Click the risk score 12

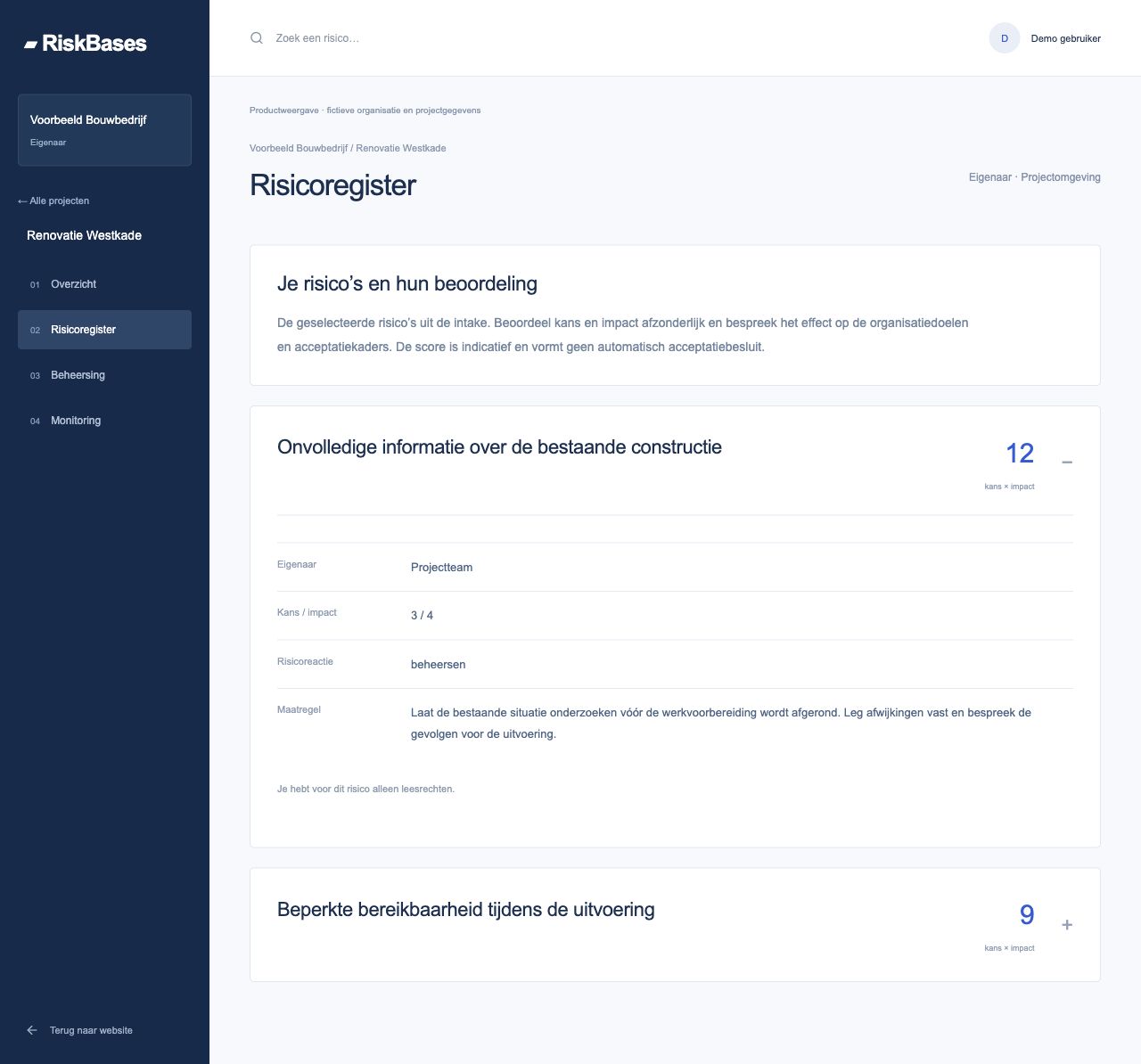click(x=1020, y=454)
